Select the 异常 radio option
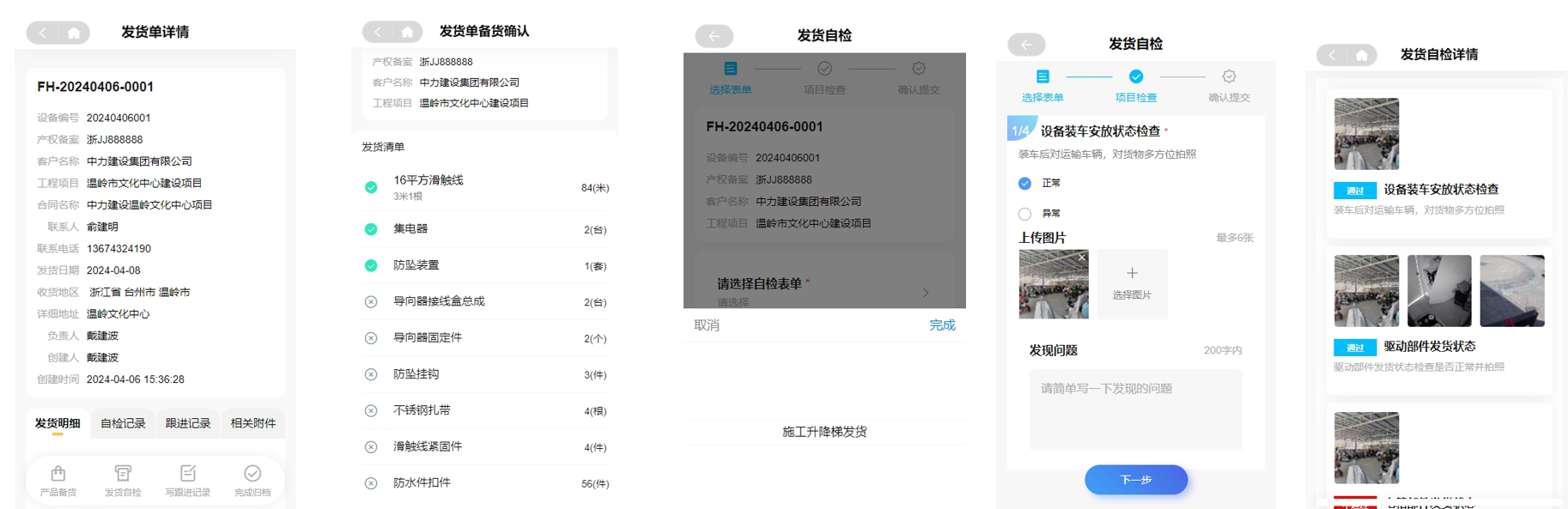 pos(1024,213)
